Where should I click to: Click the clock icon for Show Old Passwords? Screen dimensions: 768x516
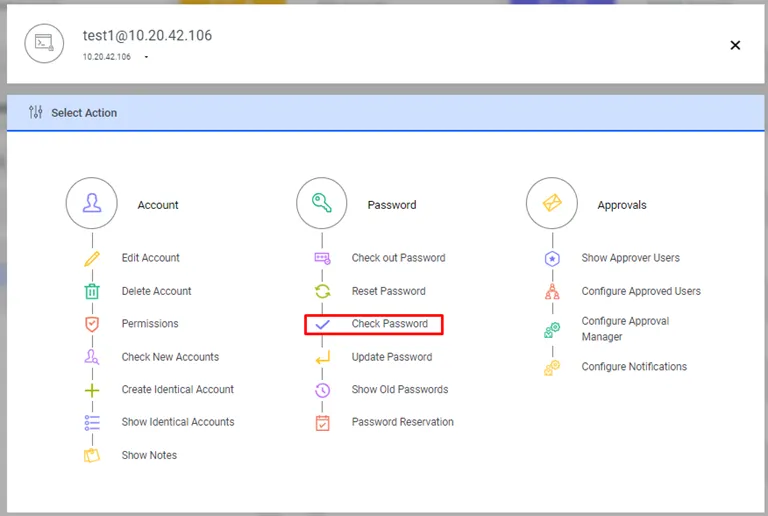pos(322,390)
